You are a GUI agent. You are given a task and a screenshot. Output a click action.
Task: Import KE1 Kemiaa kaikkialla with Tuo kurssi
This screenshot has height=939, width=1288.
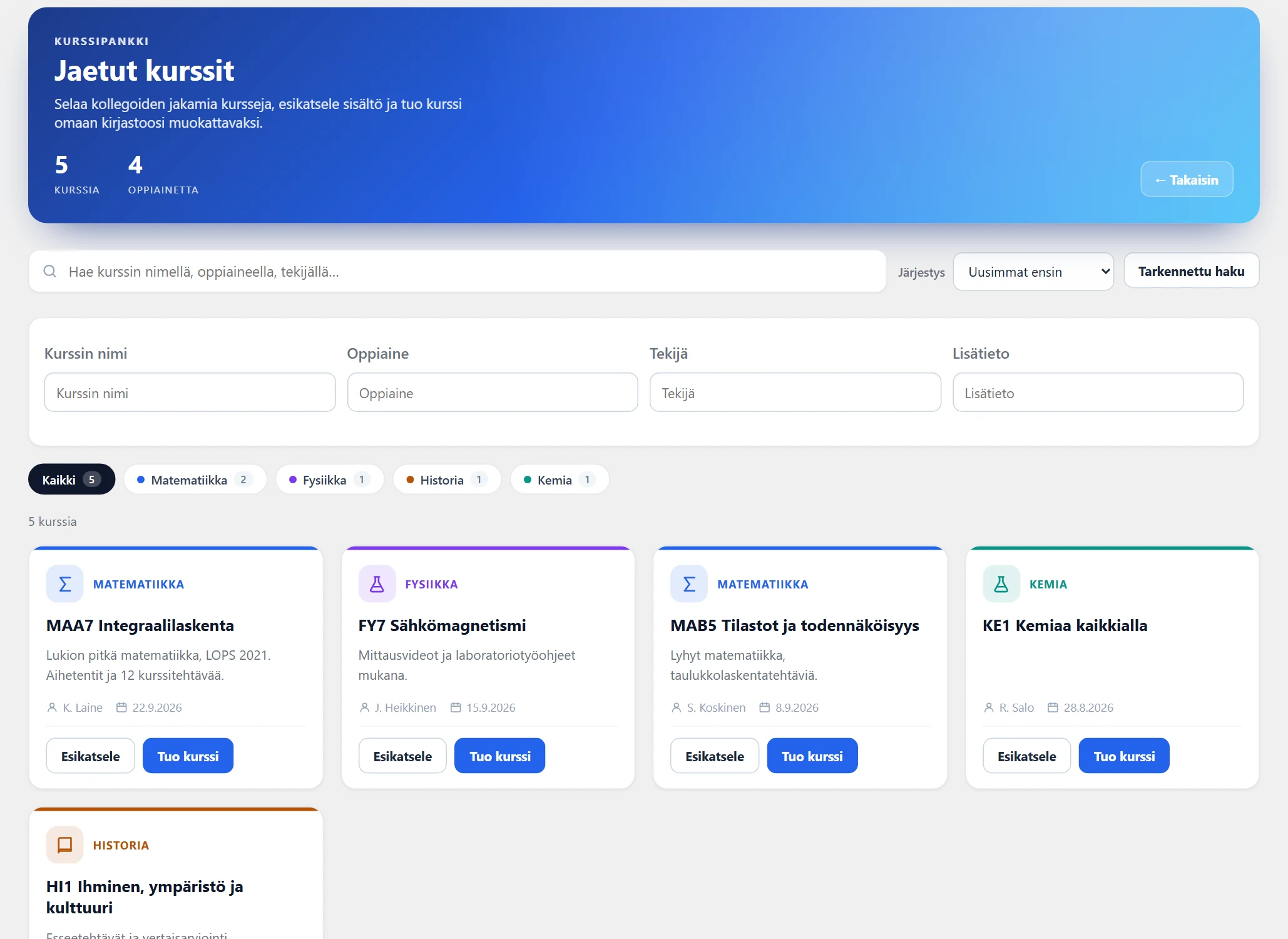pos(1124,756)
